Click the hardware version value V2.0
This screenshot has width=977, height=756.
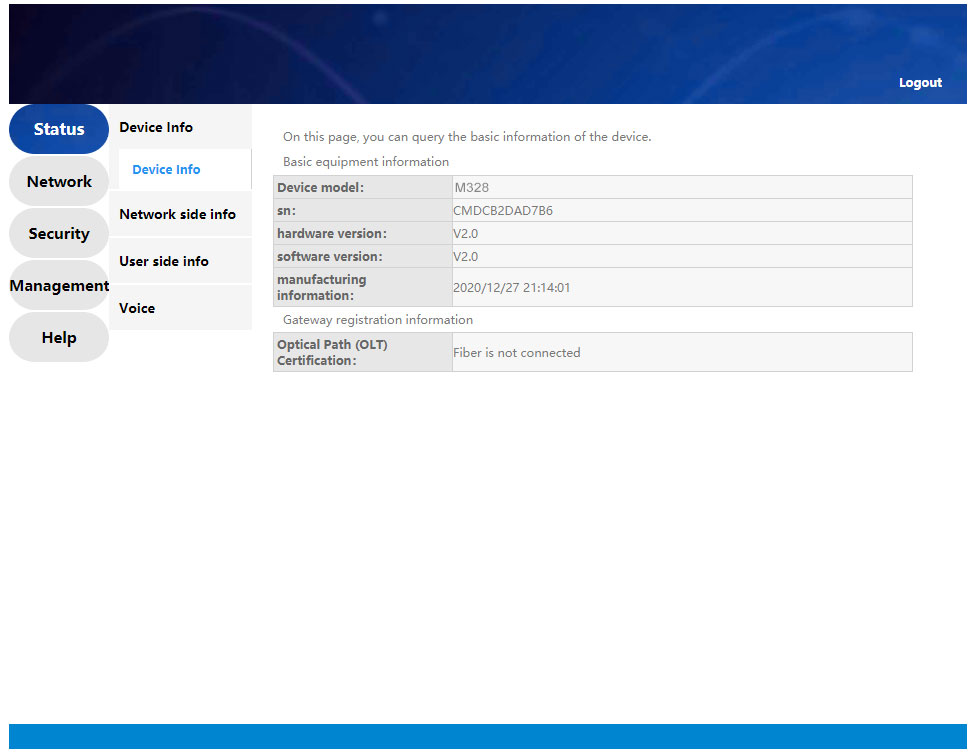(x=465, y=233)
